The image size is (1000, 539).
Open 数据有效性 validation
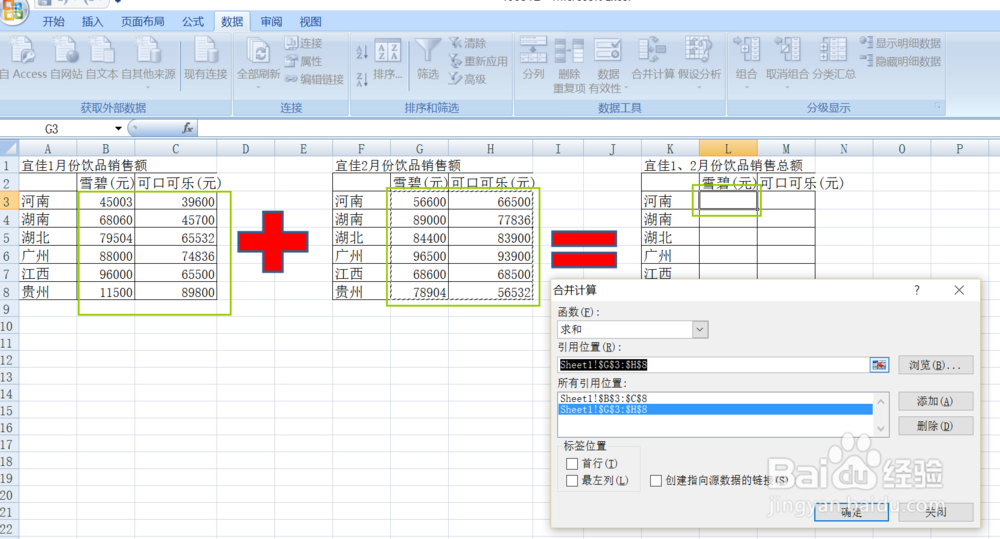(608, 65)
